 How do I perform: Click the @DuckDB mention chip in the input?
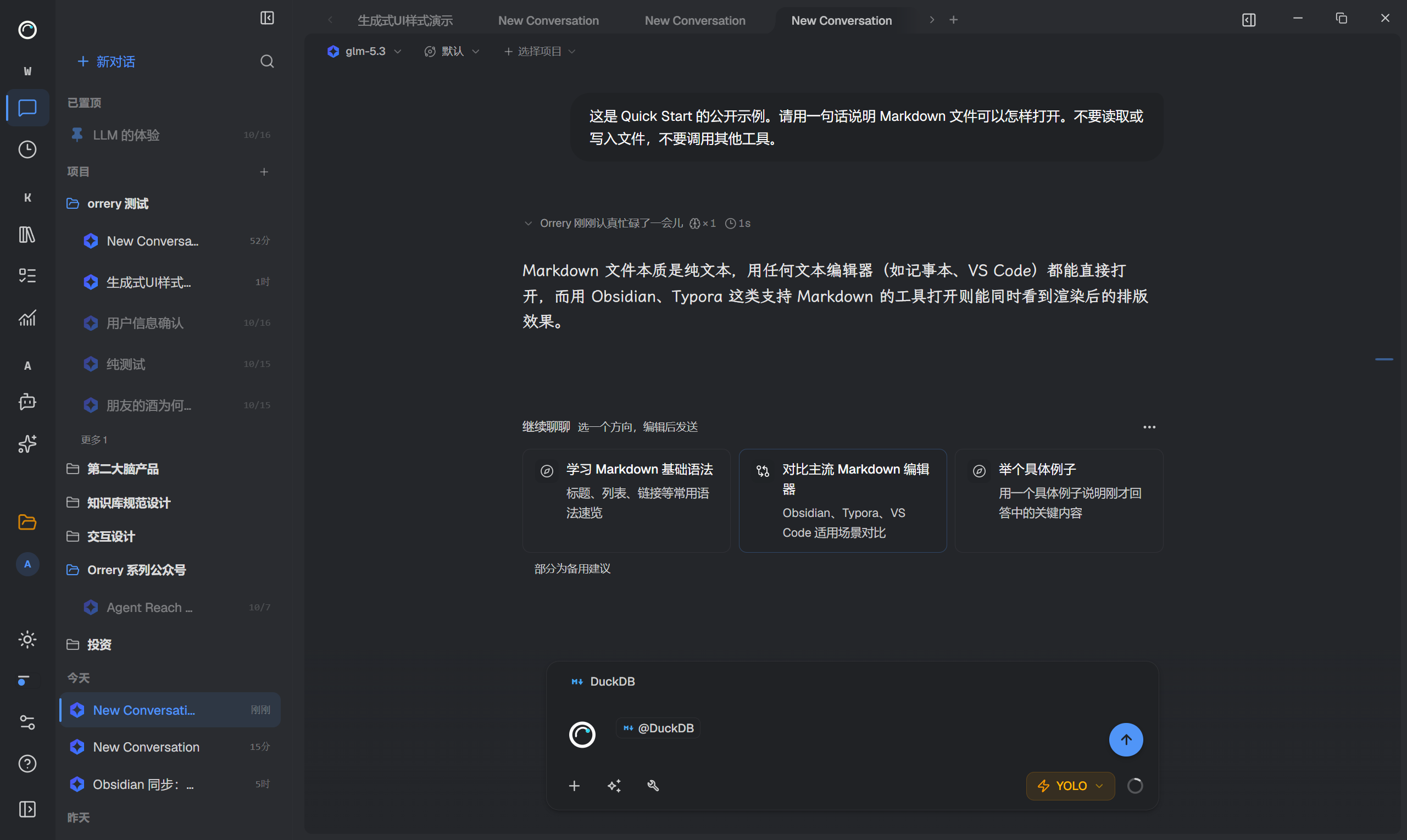click(x=658, y=728)
